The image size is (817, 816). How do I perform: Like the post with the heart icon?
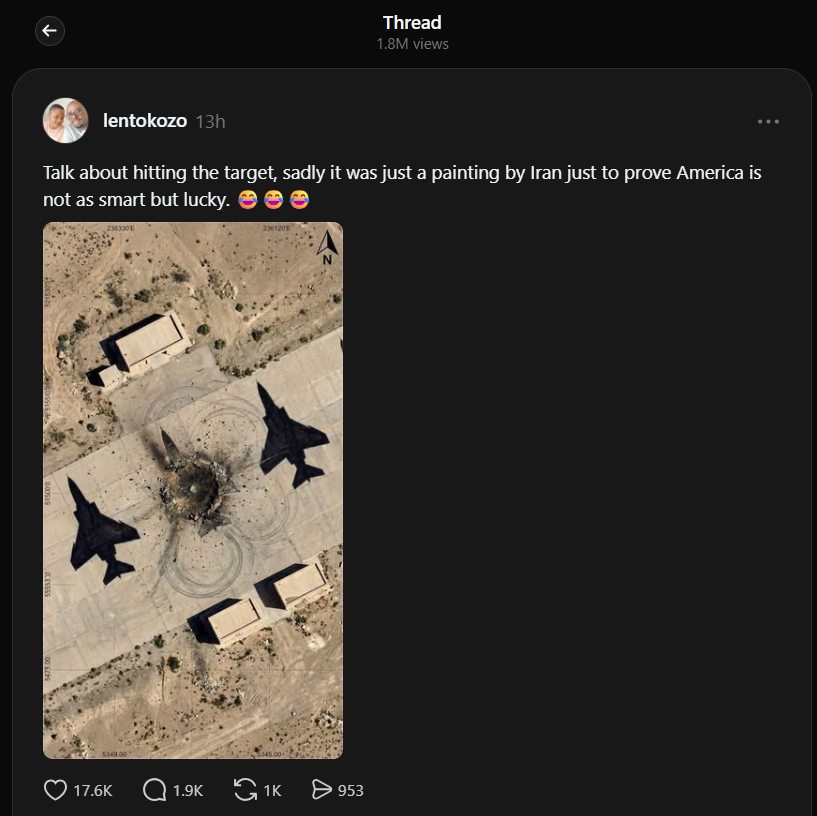[x=56, y=790]
